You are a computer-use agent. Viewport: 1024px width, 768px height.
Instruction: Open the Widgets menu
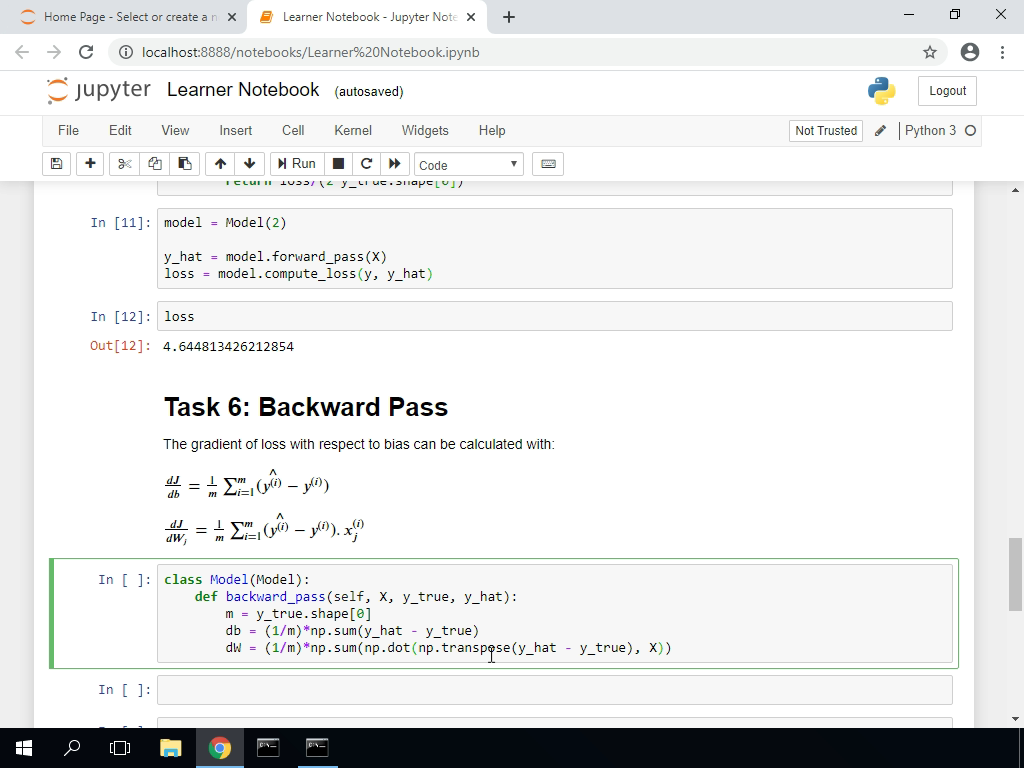coord(425,131)
